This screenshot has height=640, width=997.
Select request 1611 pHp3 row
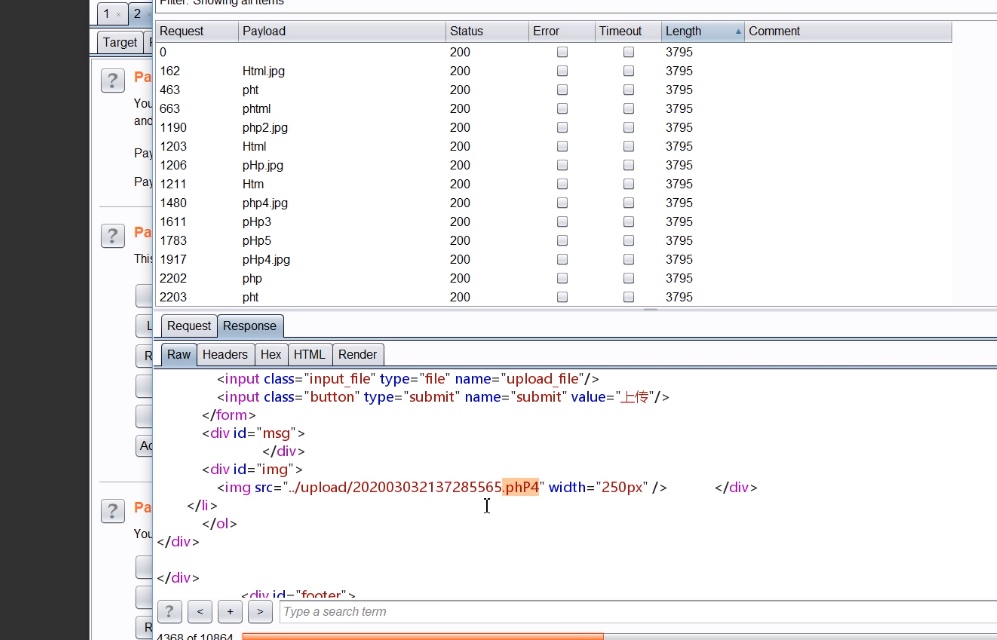coord(553,222)
